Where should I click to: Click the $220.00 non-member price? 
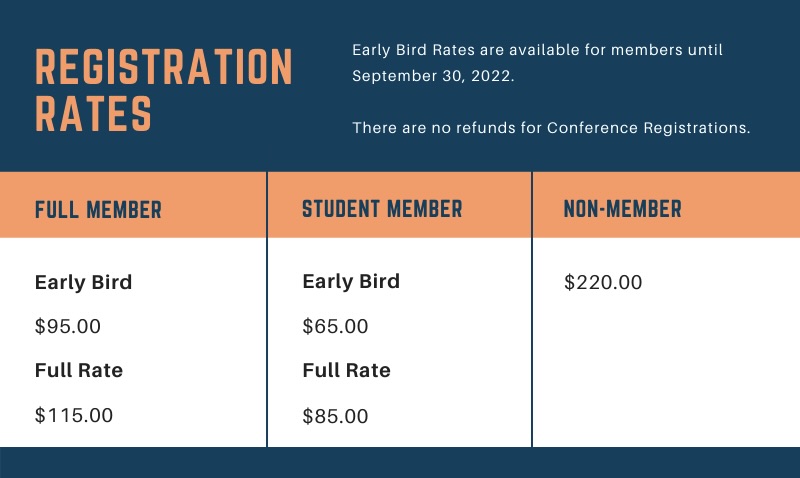pyautogui.click(x=603, y=283)
